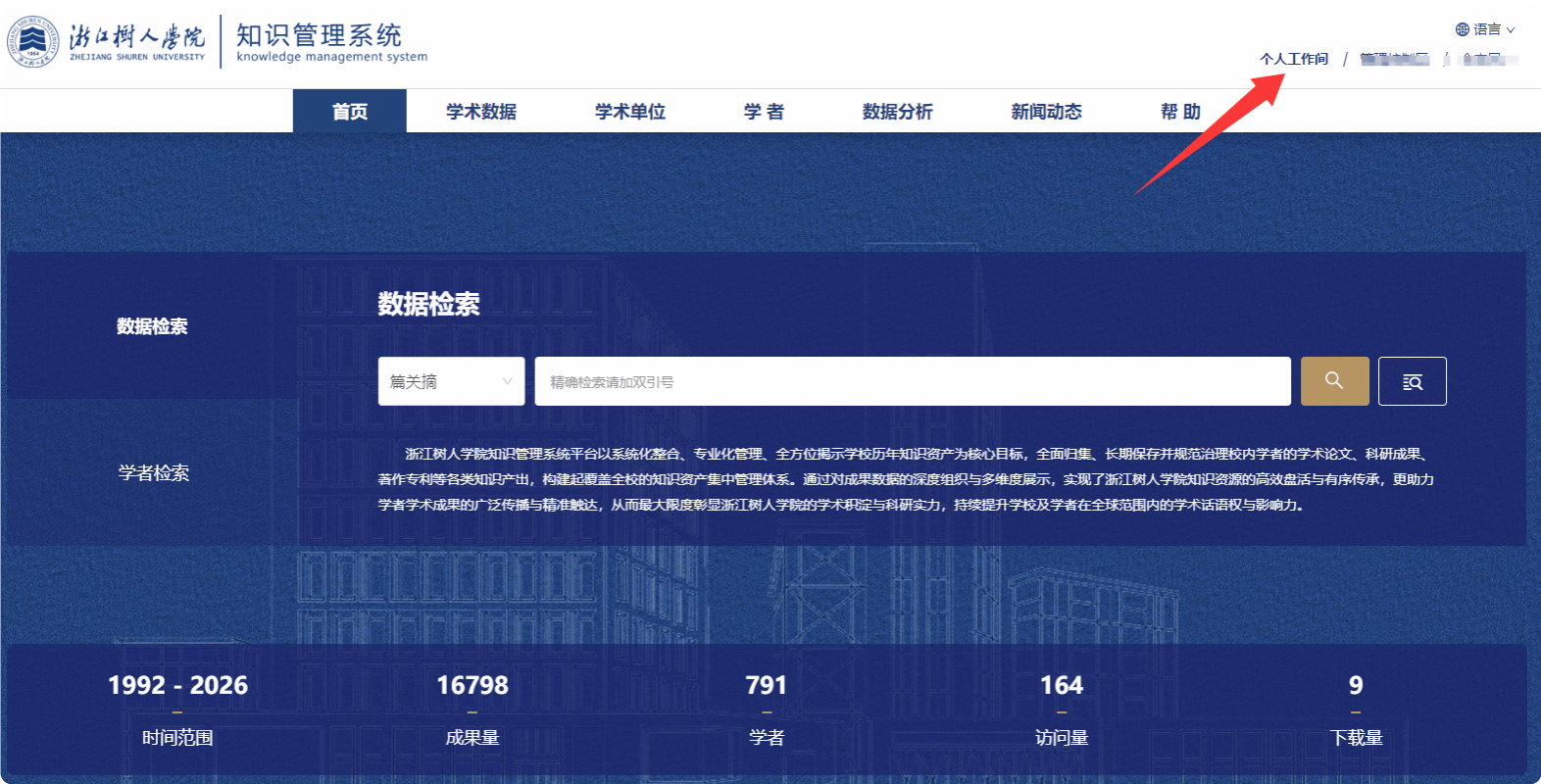Click the Zhejiang Shuren University logo emblem
The width and height of the screenshot is (1541, 784).
[33, 42]
